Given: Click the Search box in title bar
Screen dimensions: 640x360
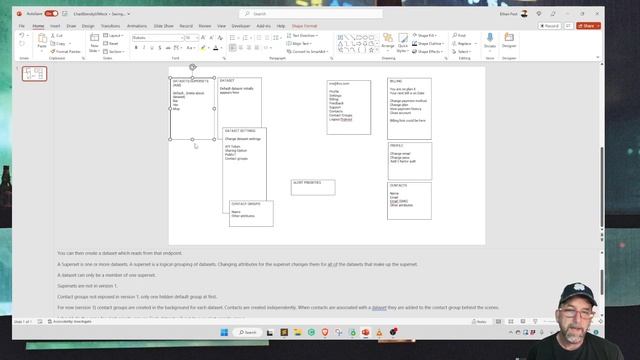Looking at the screenshot, I should [x=311, y=13].
